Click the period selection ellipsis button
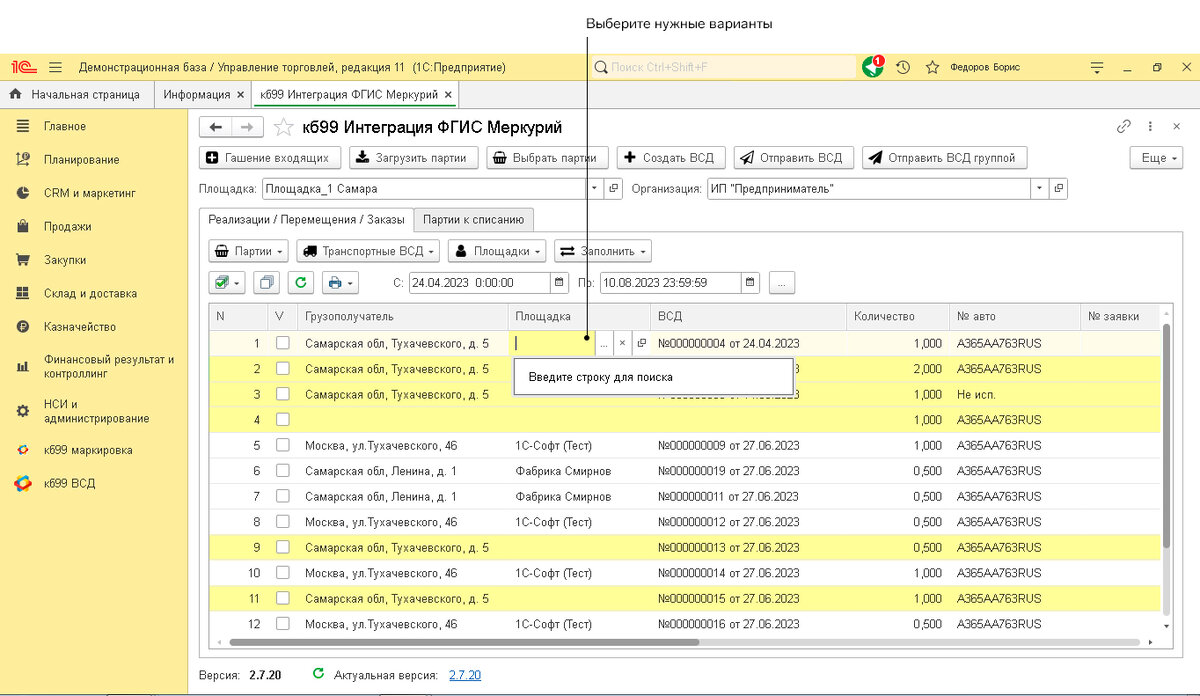The image size is (1200, 696). click(x=782, y=283)
